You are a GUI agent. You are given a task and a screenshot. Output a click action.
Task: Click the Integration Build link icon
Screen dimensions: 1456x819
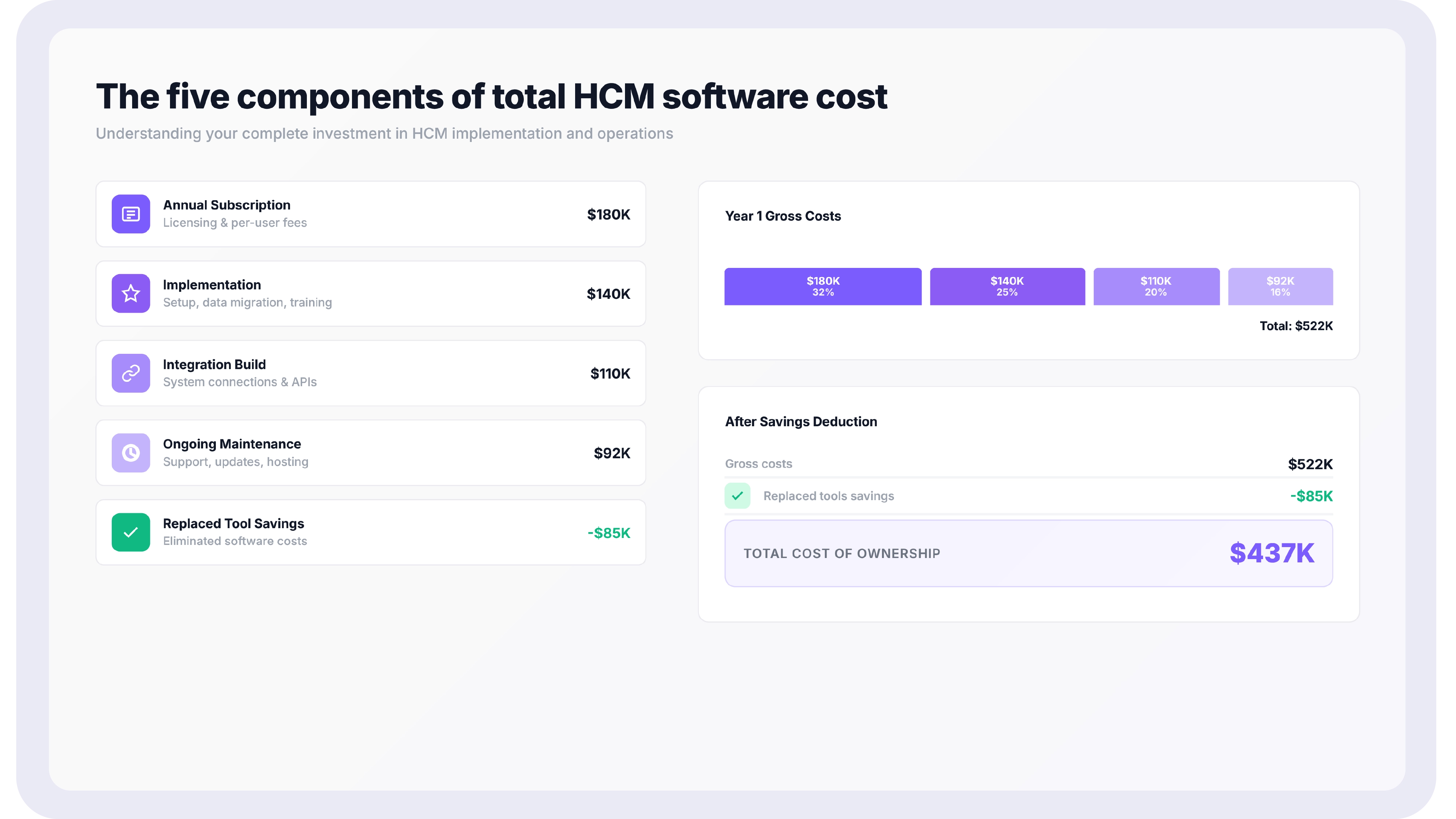[131, 373]
